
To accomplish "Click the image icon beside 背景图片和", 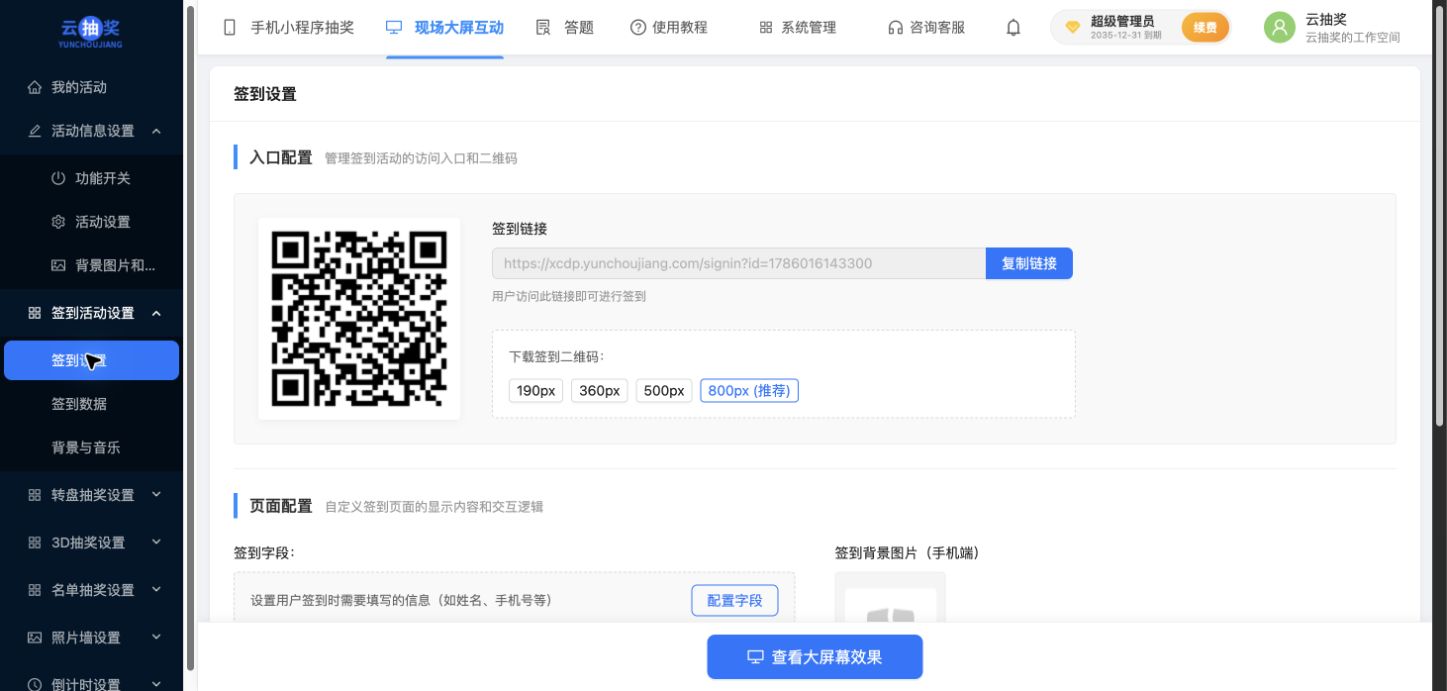I will click(x=58, y=266).
